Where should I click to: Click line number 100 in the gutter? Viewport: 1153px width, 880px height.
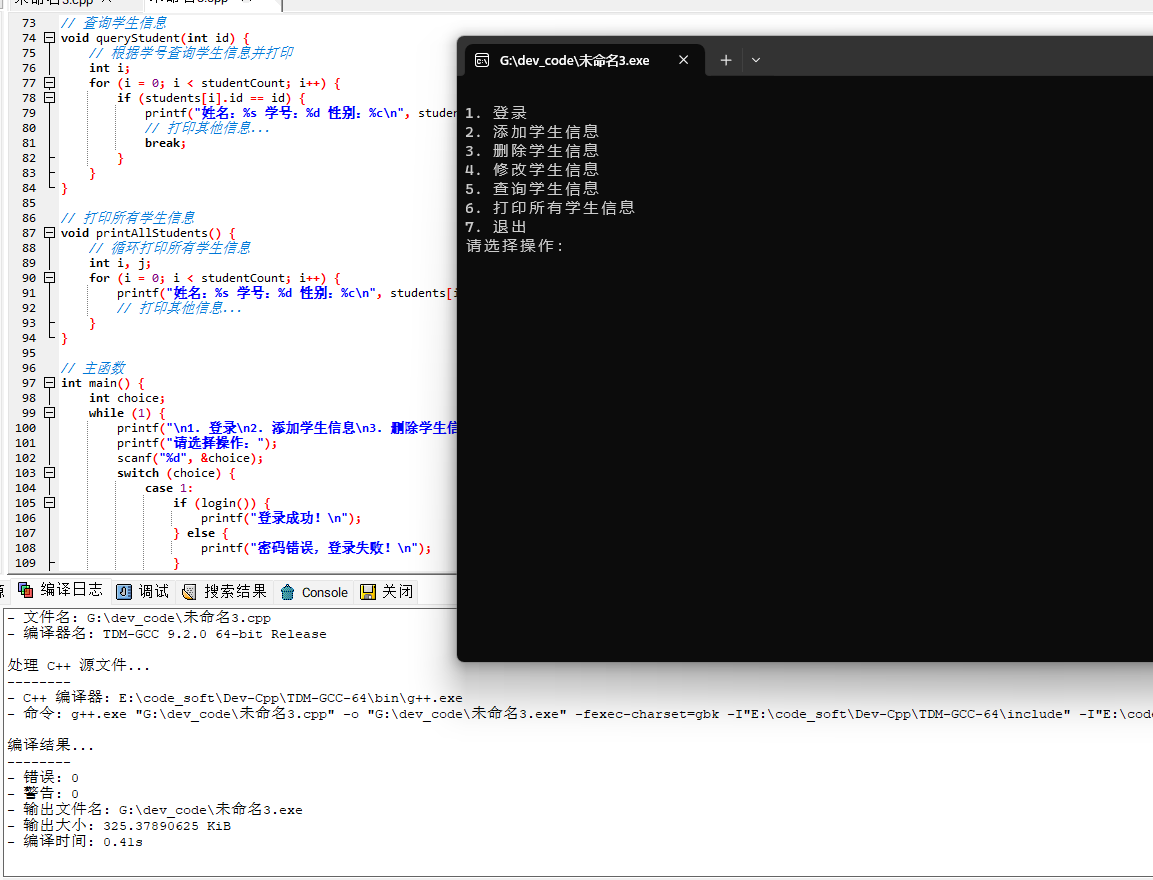click(25, 428)
